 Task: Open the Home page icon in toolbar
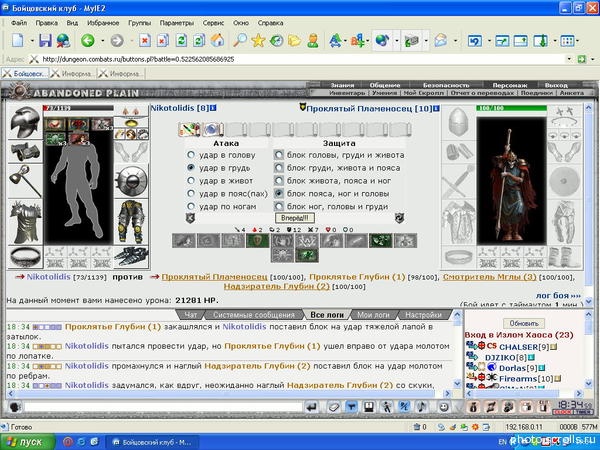click(217, 40)
